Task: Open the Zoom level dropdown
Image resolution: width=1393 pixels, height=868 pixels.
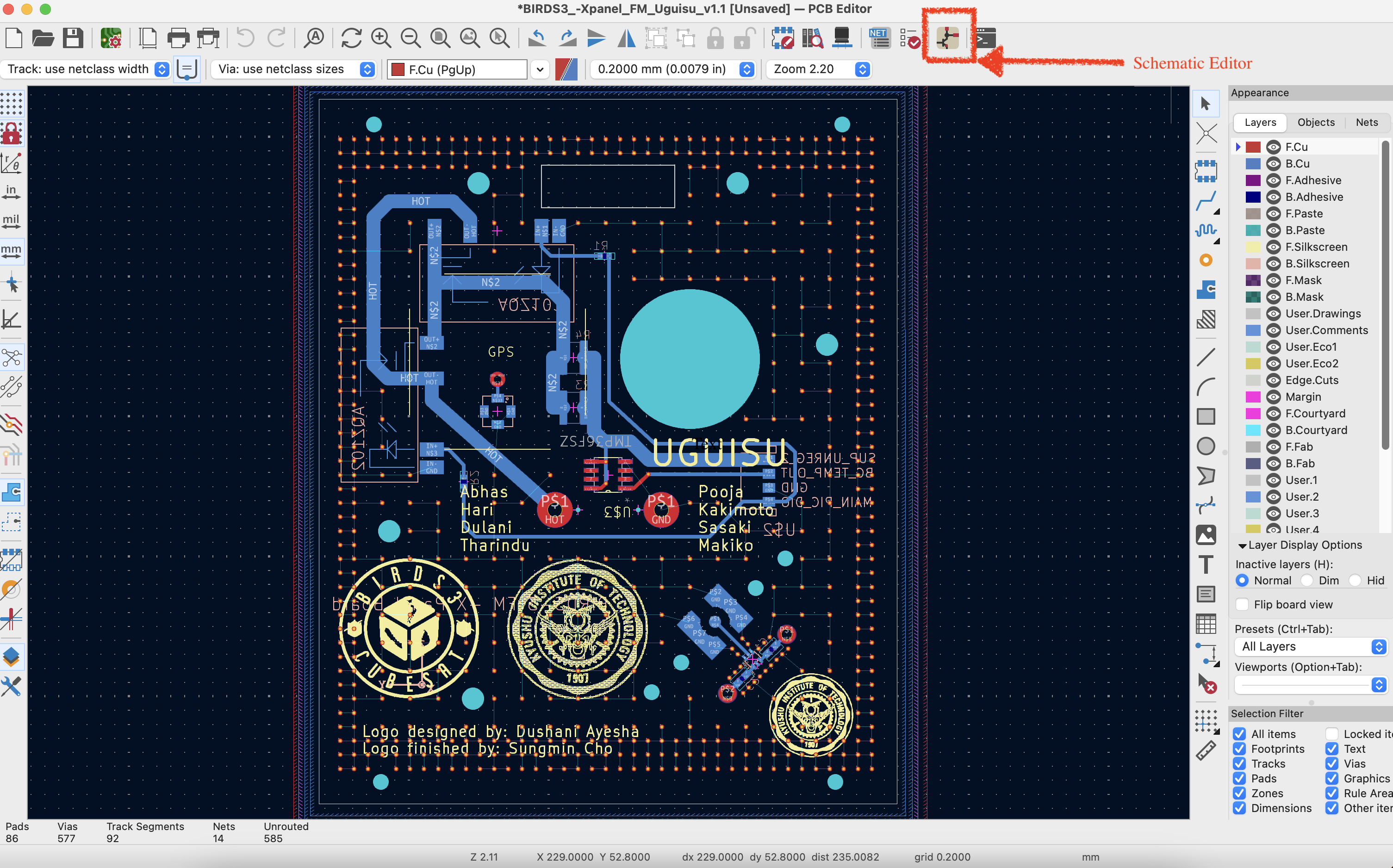Action: click(819, 69)
